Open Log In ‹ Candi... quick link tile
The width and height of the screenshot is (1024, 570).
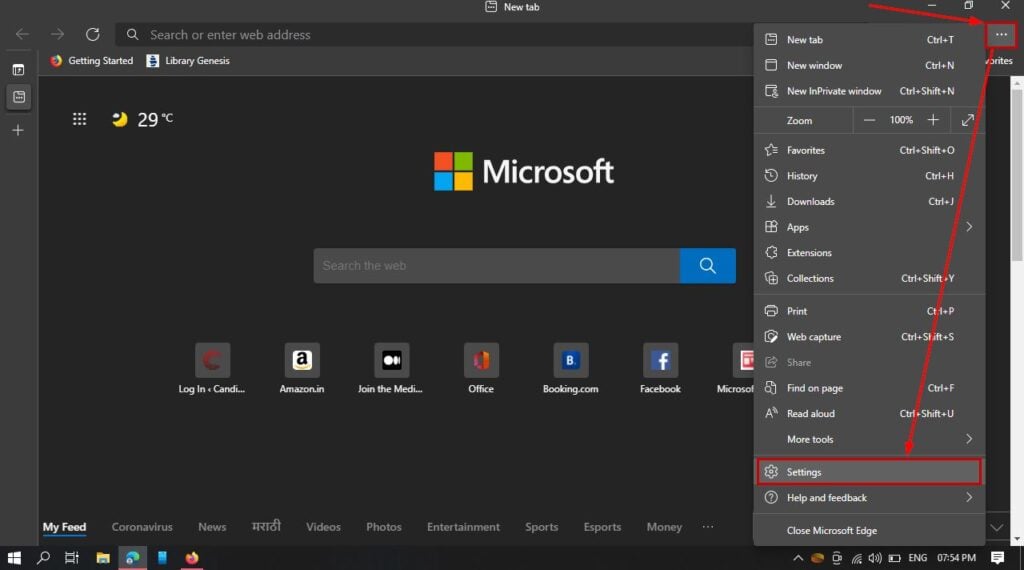(x=212, y=369)
